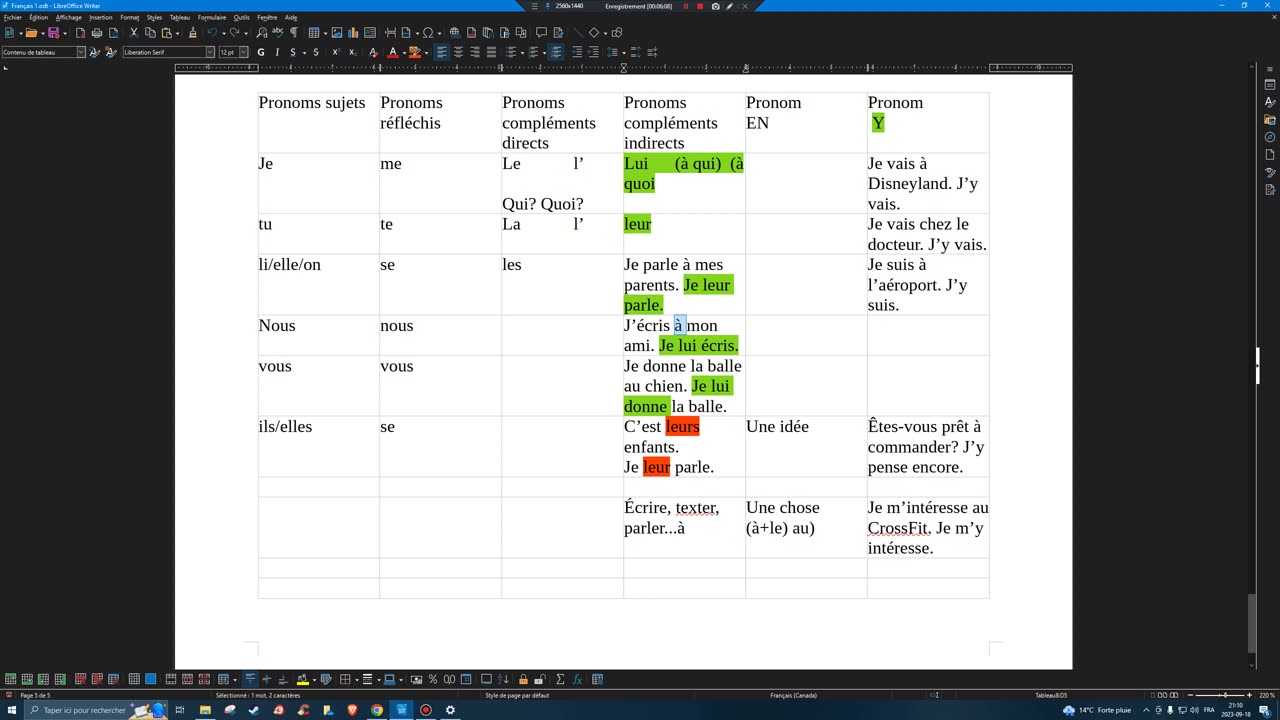Toggle formatting marks pilcrow icon
Screen dimensions: 1280x720
pos(294,33)
